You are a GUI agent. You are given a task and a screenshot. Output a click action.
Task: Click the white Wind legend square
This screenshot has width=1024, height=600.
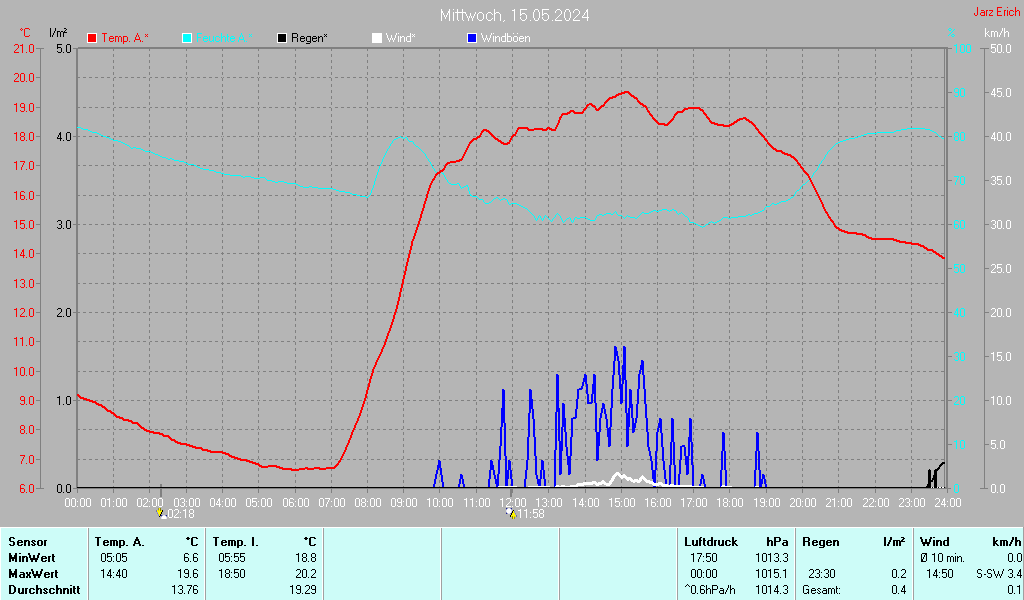[x=377, y=38]
